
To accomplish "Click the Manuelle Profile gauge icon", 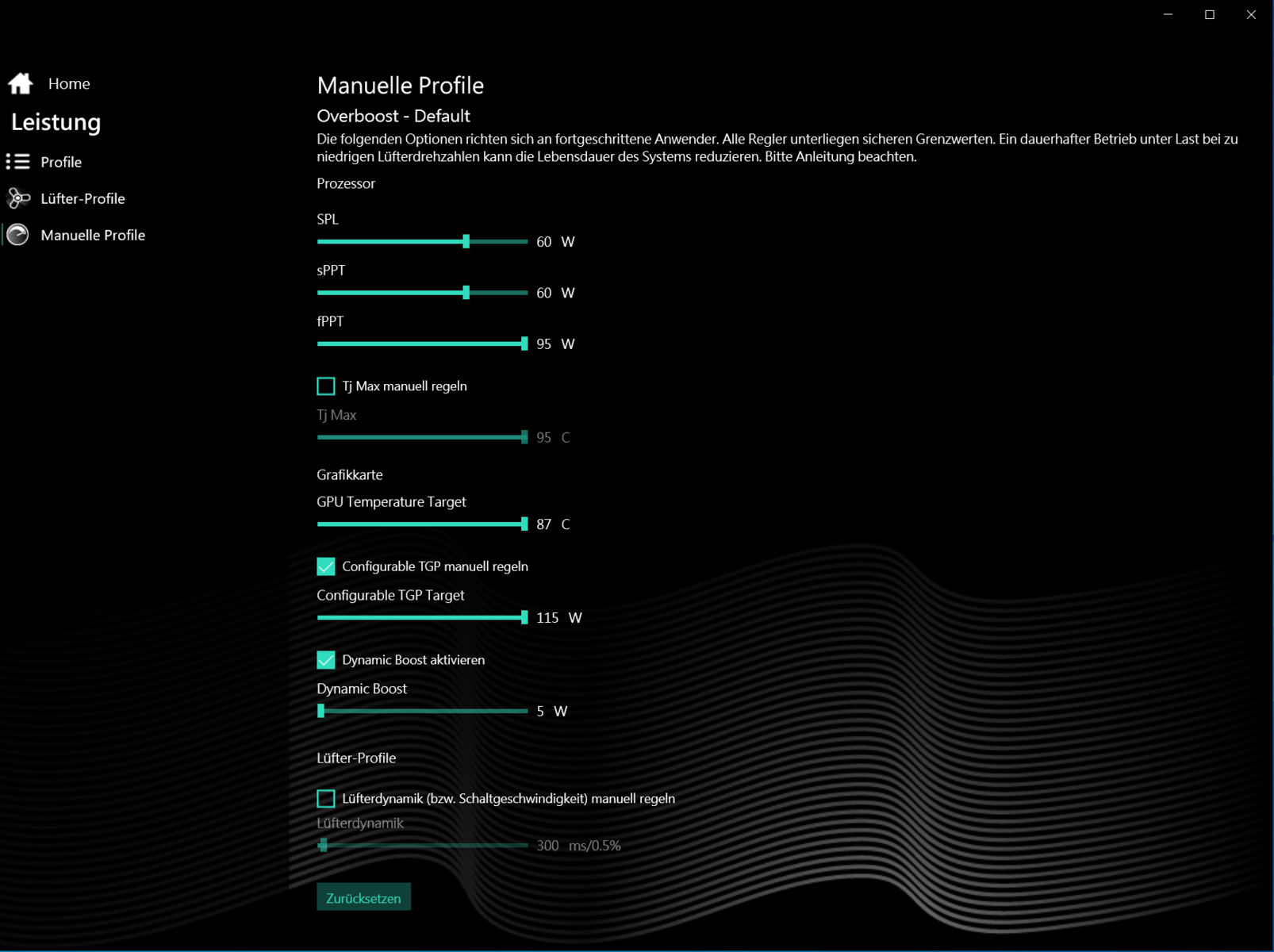I will [18, 235].
